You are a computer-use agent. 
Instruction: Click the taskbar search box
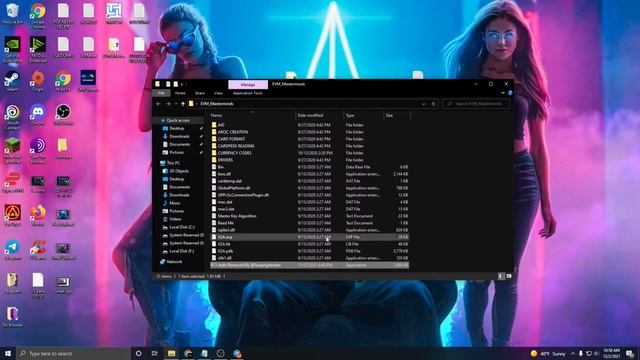73,353
